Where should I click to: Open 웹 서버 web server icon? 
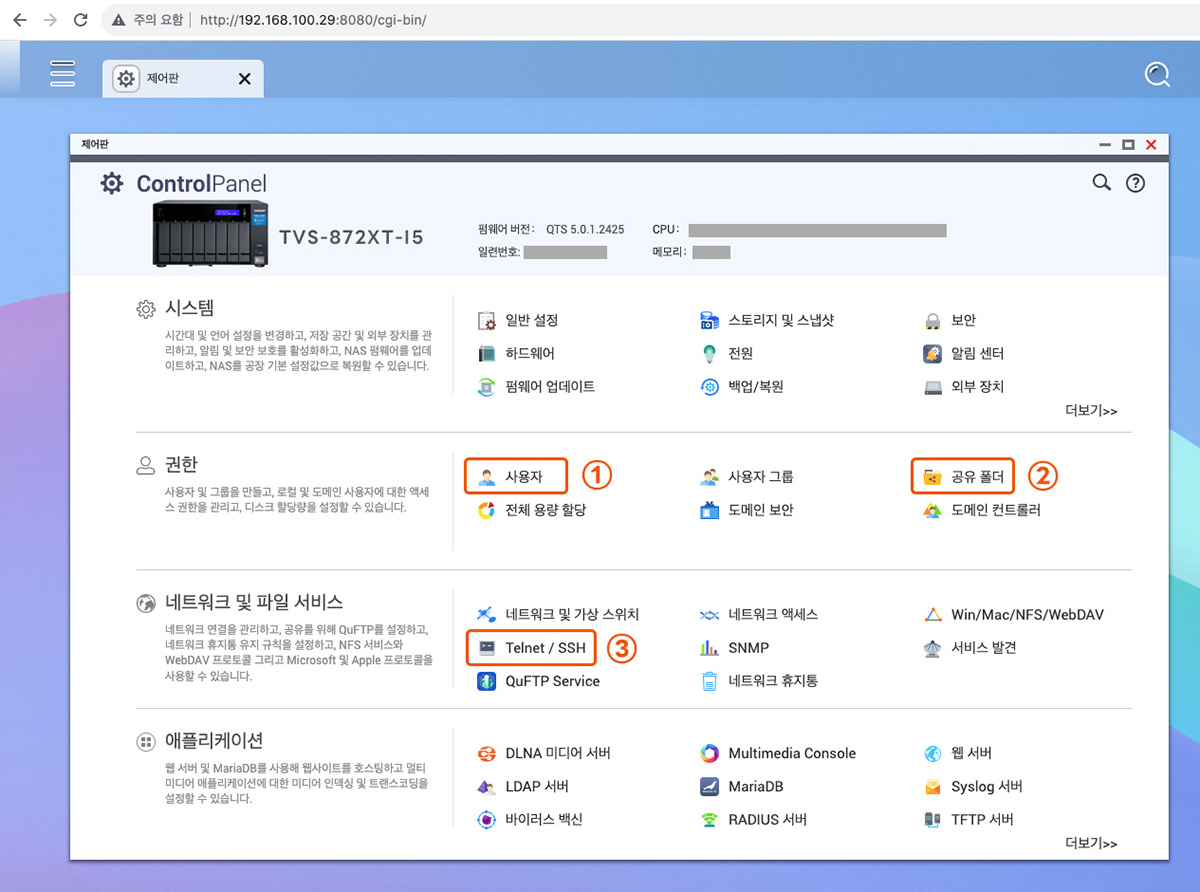933,754
